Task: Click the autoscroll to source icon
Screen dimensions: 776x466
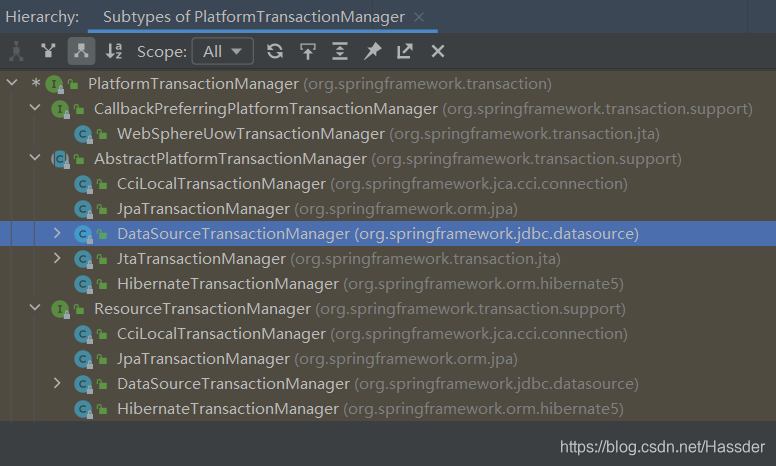Action: pos(308,51)
